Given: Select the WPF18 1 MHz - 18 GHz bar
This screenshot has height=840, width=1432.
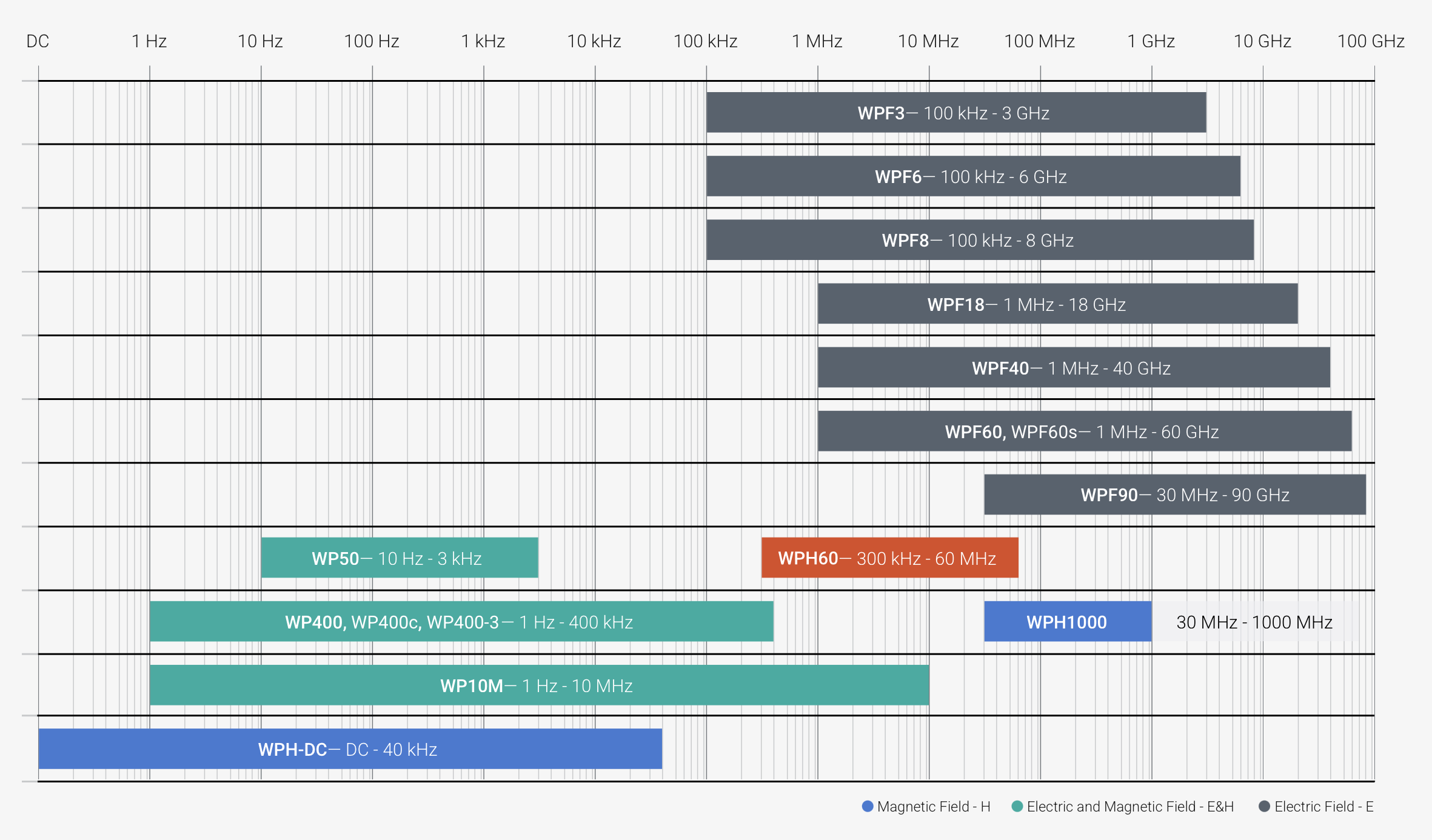Looking at the screenshot, I should [x=1057, y=304].
